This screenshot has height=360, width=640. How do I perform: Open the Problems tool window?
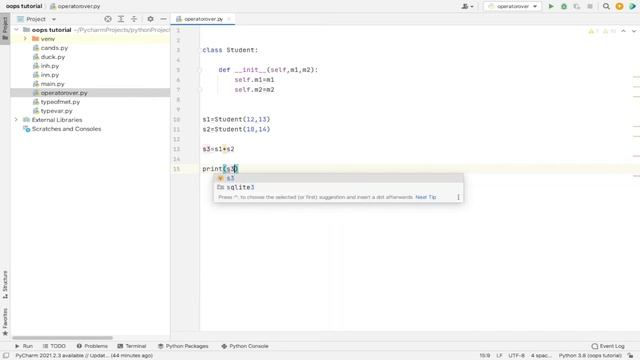tap(92, 346)
